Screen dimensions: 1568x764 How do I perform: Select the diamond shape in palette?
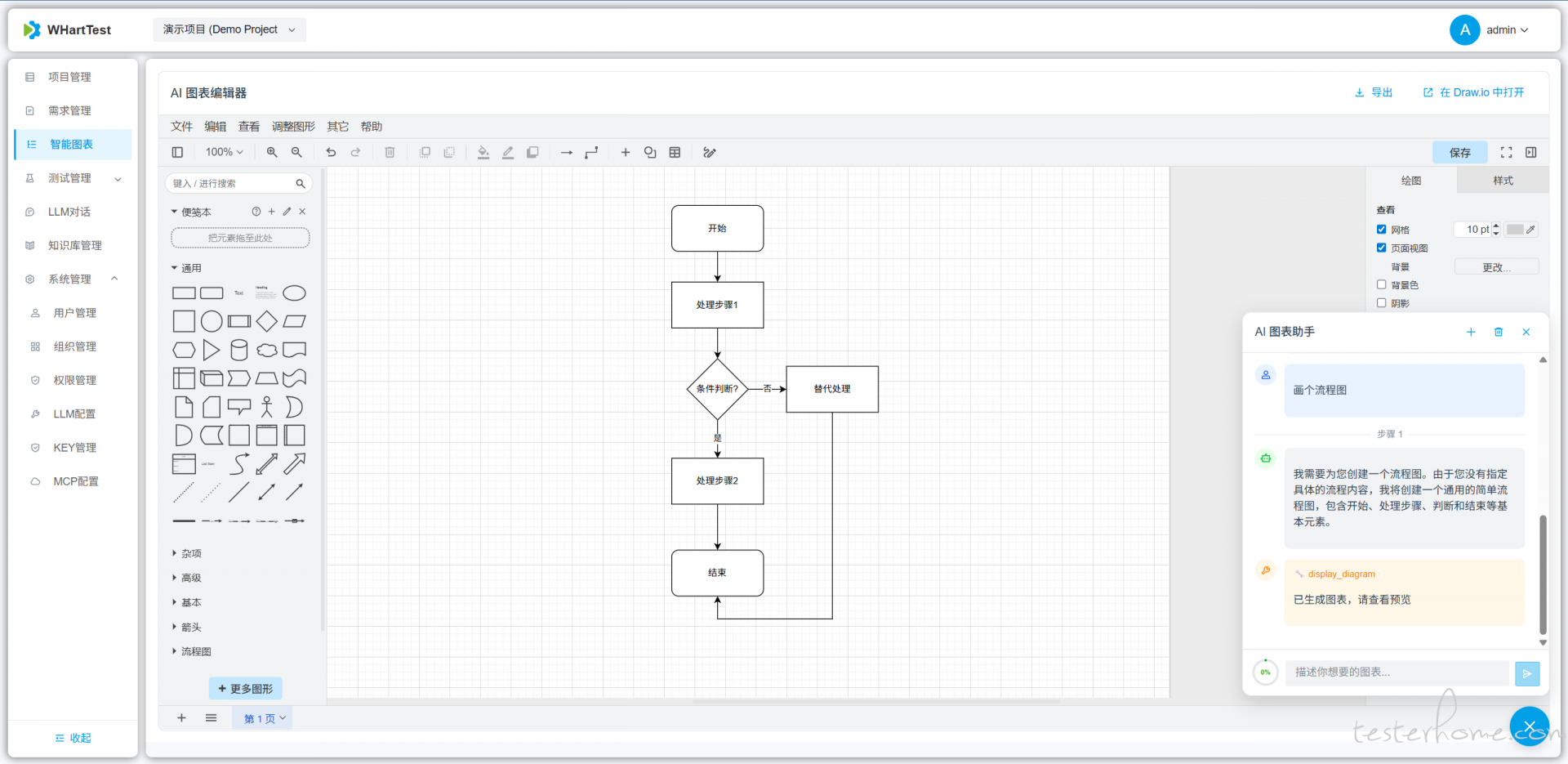coord(266,322)
